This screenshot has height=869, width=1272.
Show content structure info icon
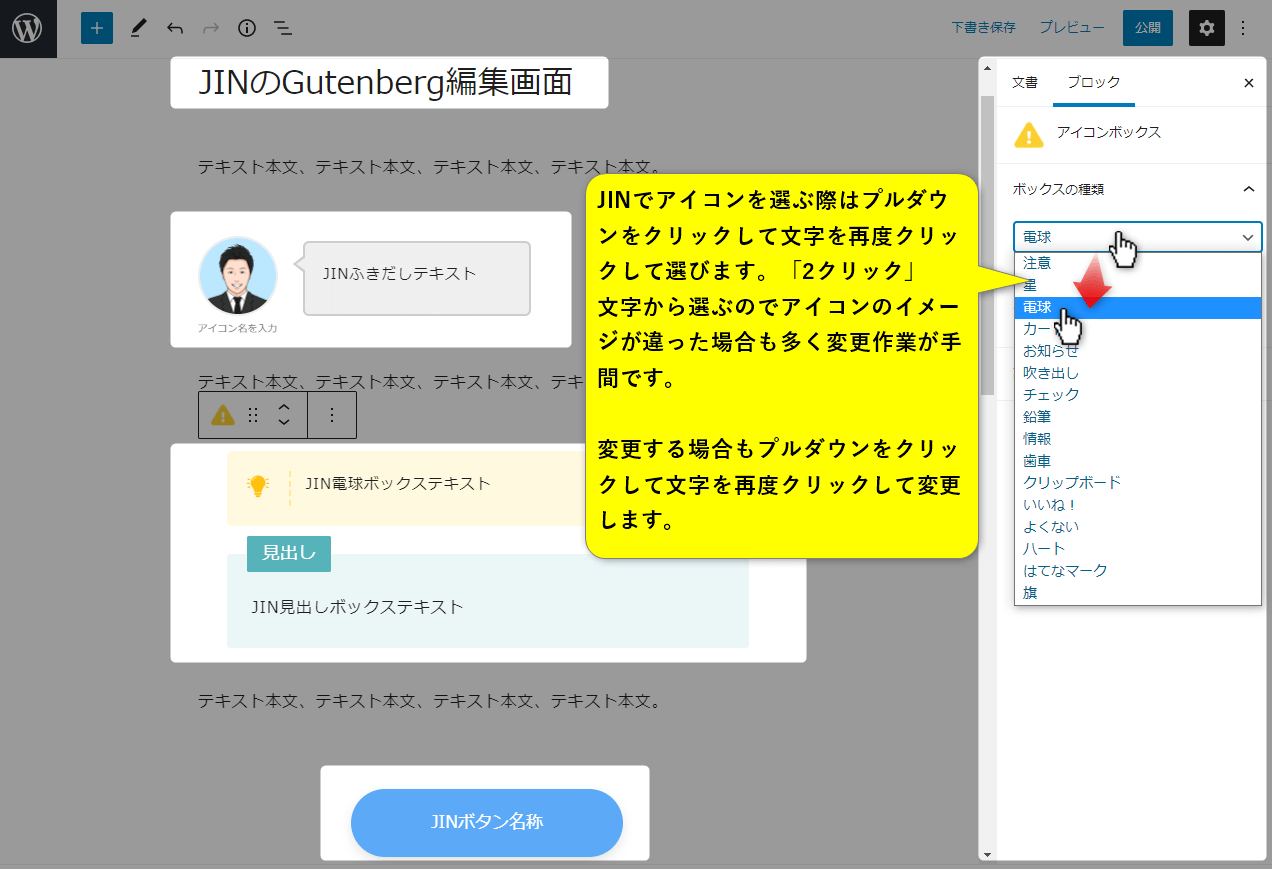(247, 28)
